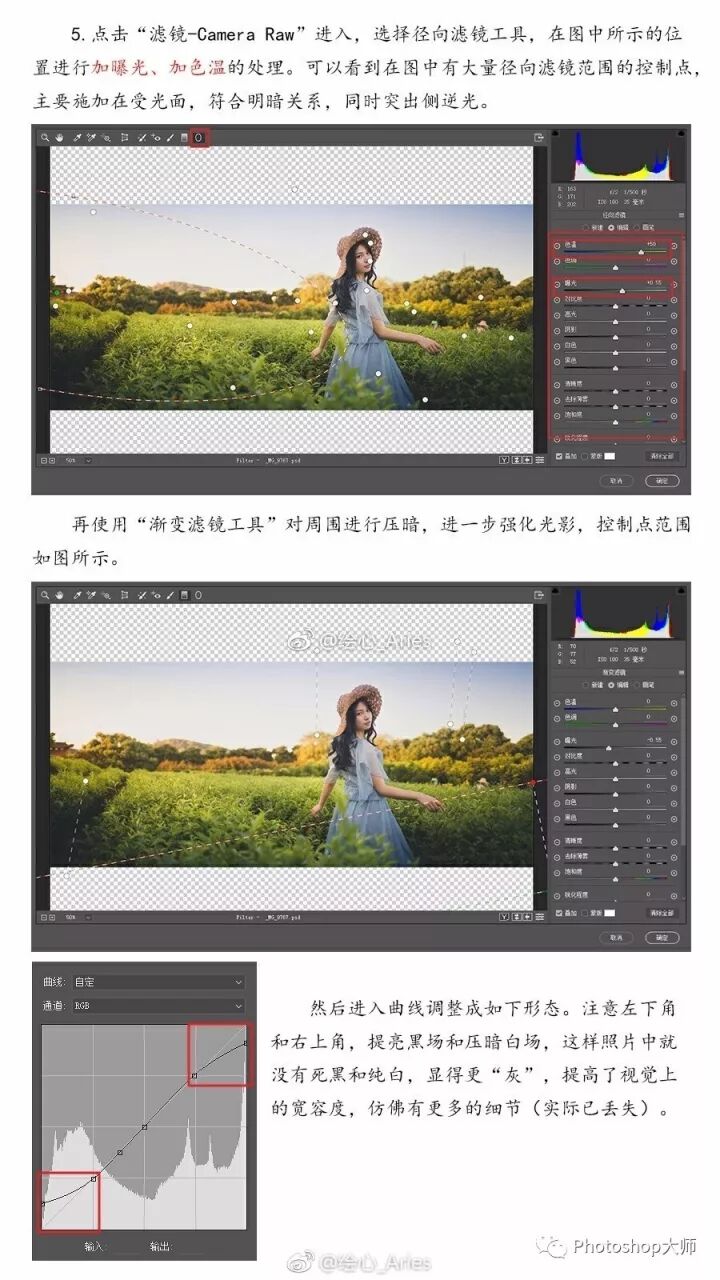Click 饱和度 slider in radial filter panel

click(x=615, y=422)
